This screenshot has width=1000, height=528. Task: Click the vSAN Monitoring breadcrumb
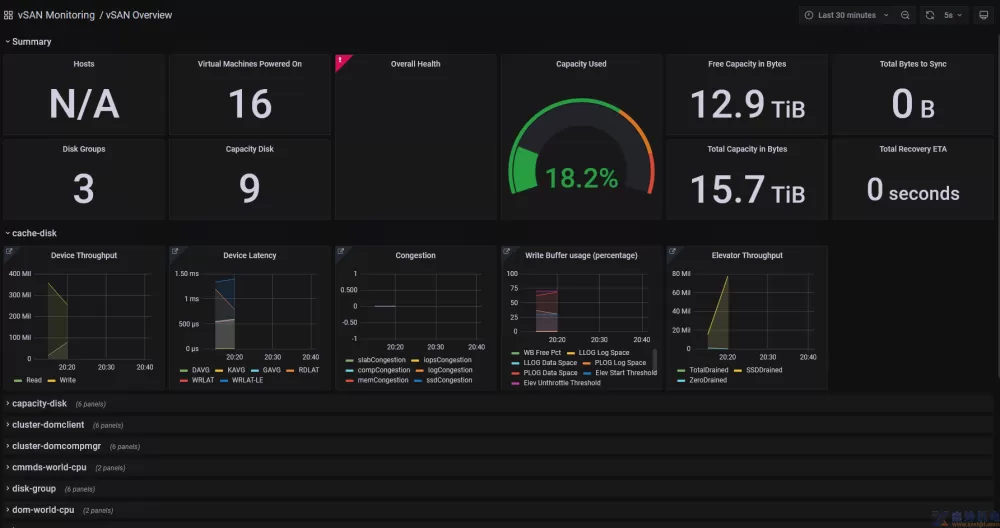click(x=56, y=15)
